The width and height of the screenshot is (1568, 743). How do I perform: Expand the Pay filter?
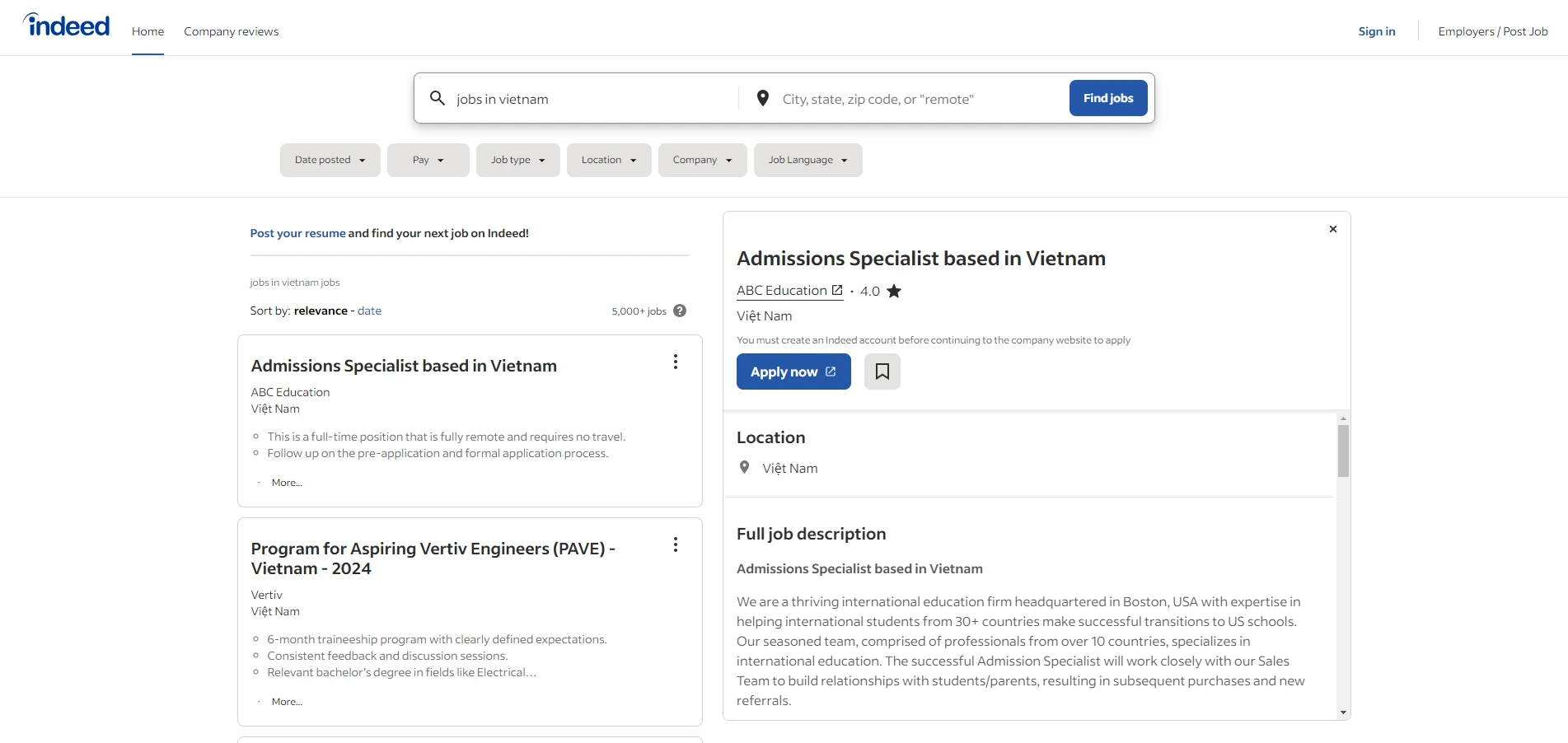[x=428, y=160]
